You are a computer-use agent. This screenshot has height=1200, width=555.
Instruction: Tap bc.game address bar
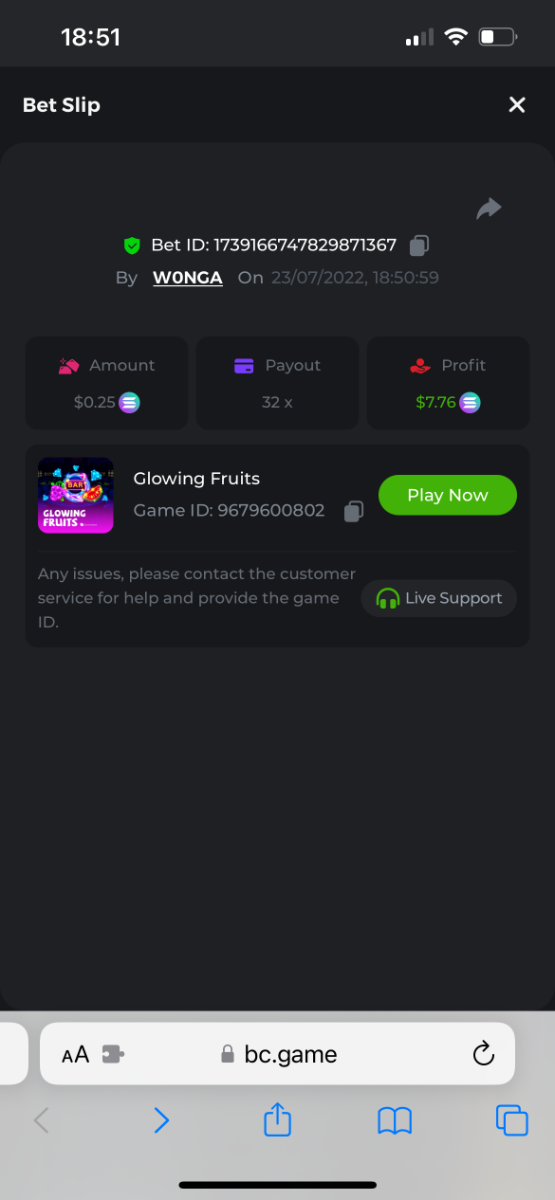(277, 1054)
